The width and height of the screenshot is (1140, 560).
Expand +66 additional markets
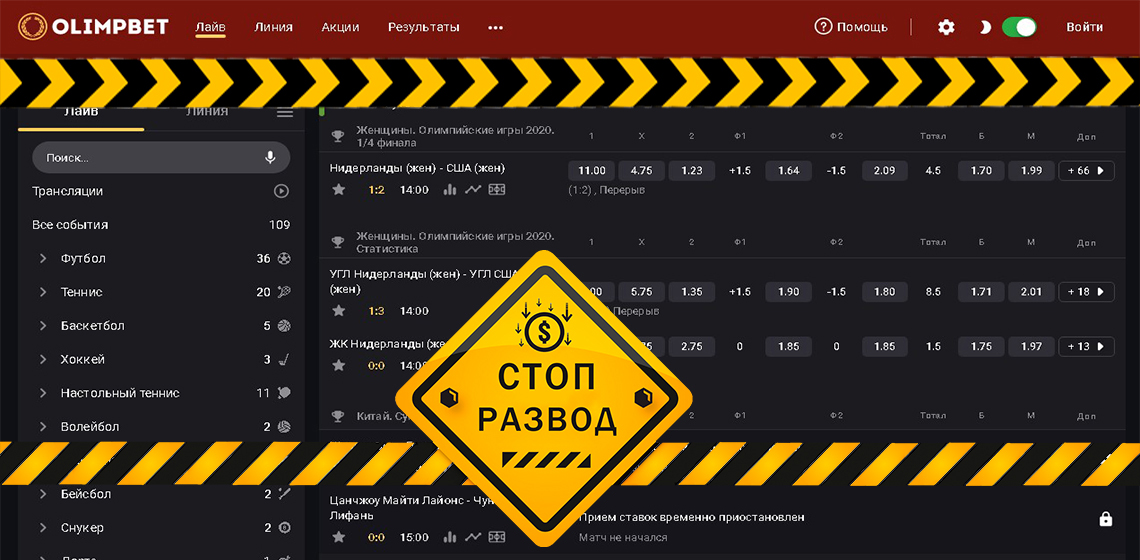1086,171
